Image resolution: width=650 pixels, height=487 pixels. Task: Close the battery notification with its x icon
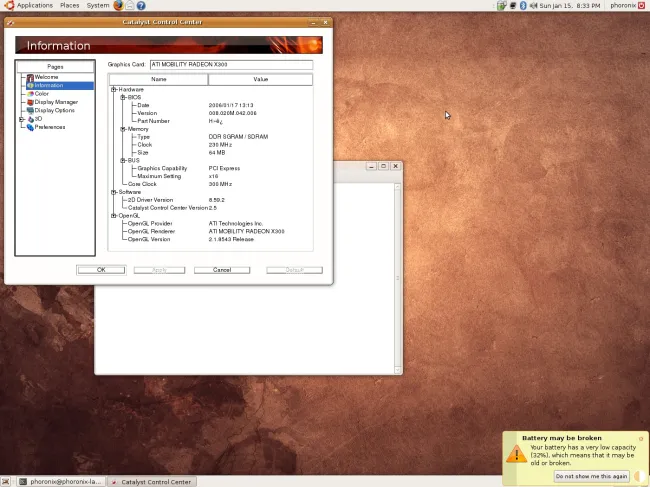pyautogui.click(x=641, y=438)
